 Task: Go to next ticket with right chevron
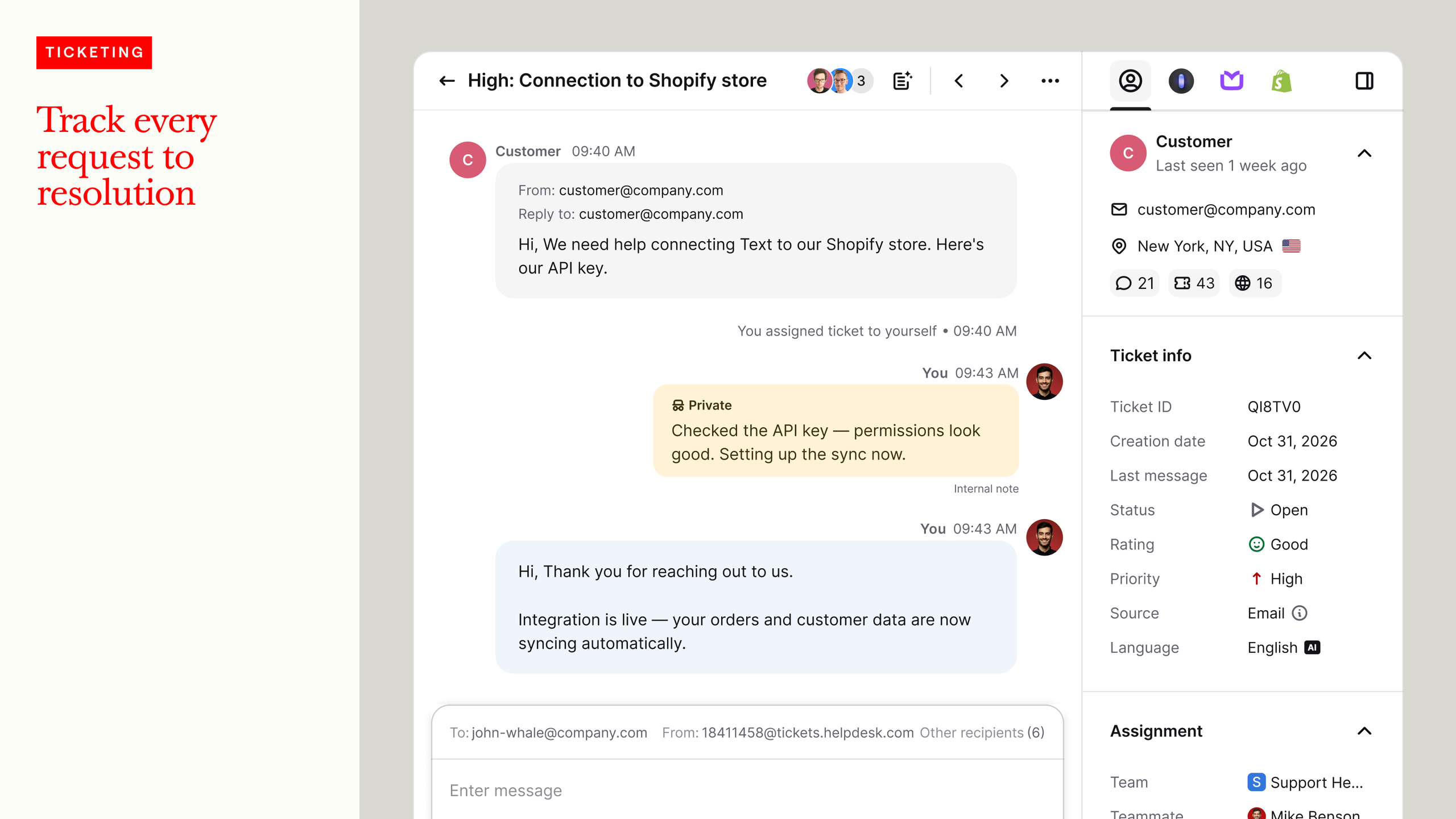(1004, 81)
